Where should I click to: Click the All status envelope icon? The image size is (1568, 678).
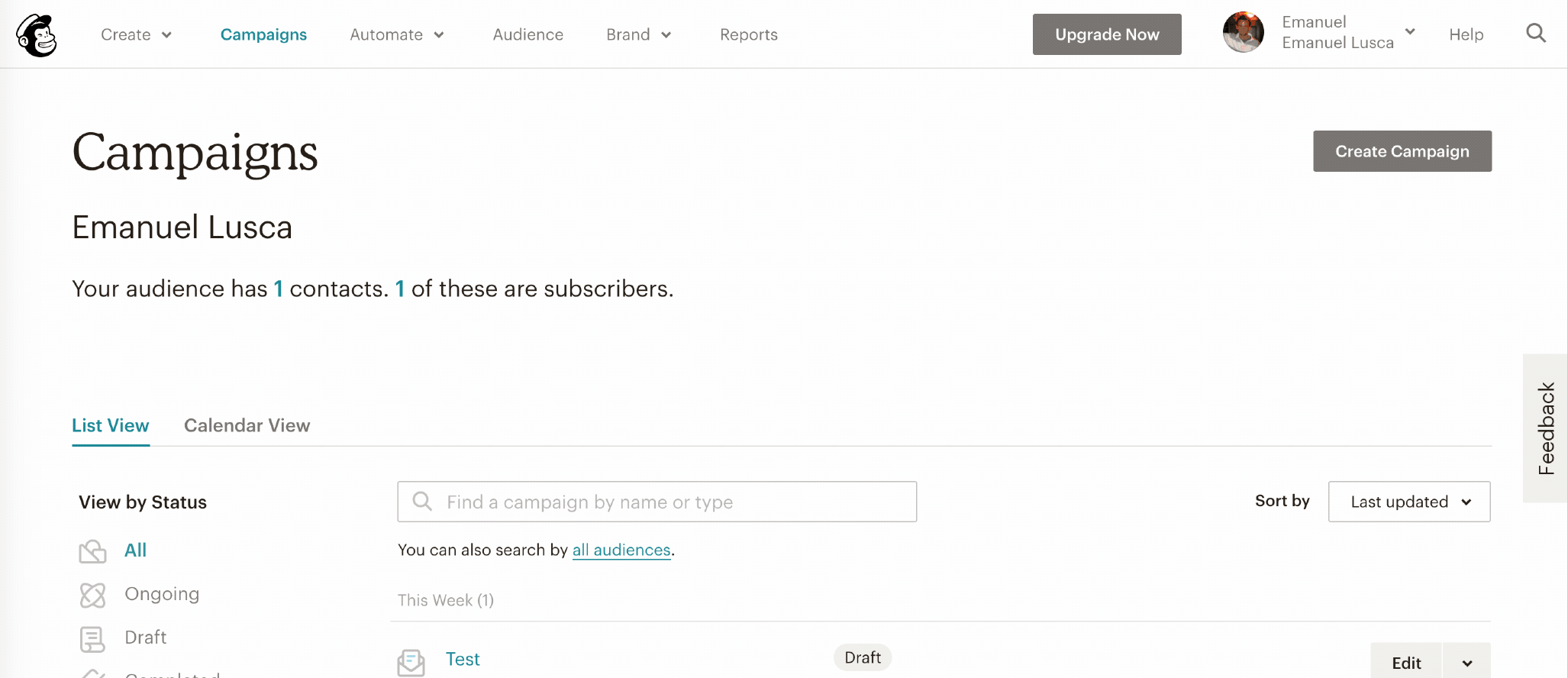pos(92,551)
